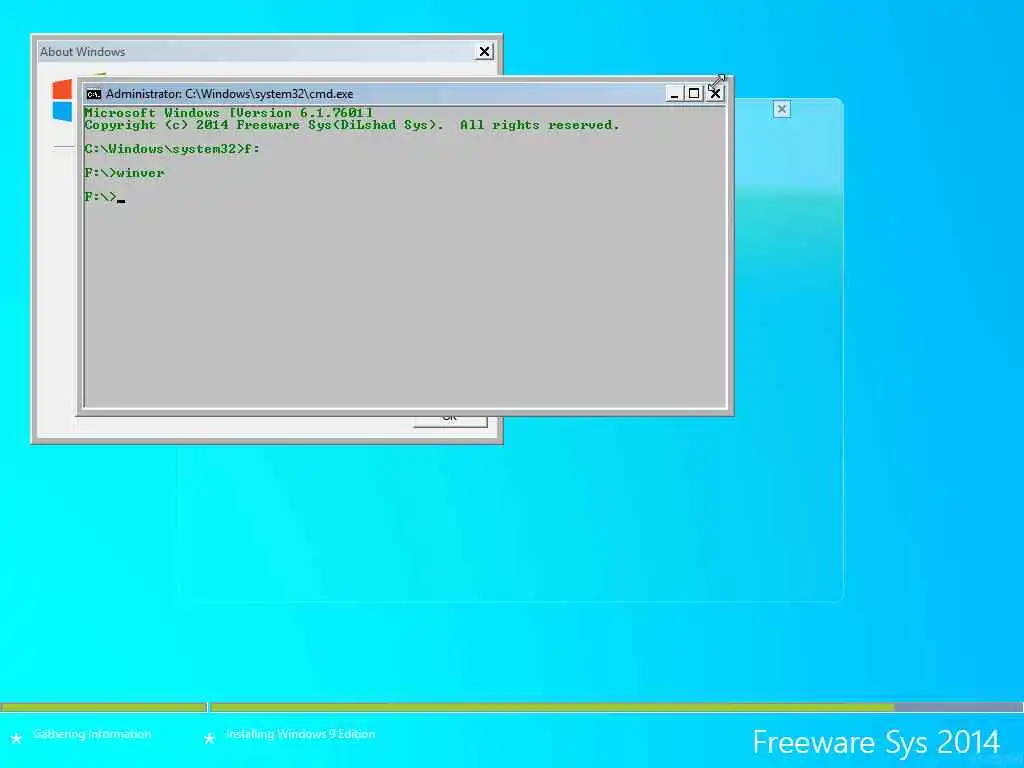
Task: Click the Freeware Sys 2014 branding text
Action: pyautogui.click(x=876, y=743)
